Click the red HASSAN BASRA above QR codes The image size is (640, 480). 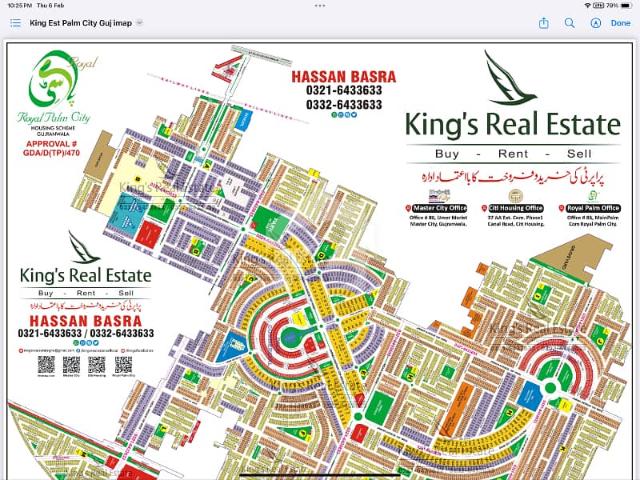[x=86, y=321]
